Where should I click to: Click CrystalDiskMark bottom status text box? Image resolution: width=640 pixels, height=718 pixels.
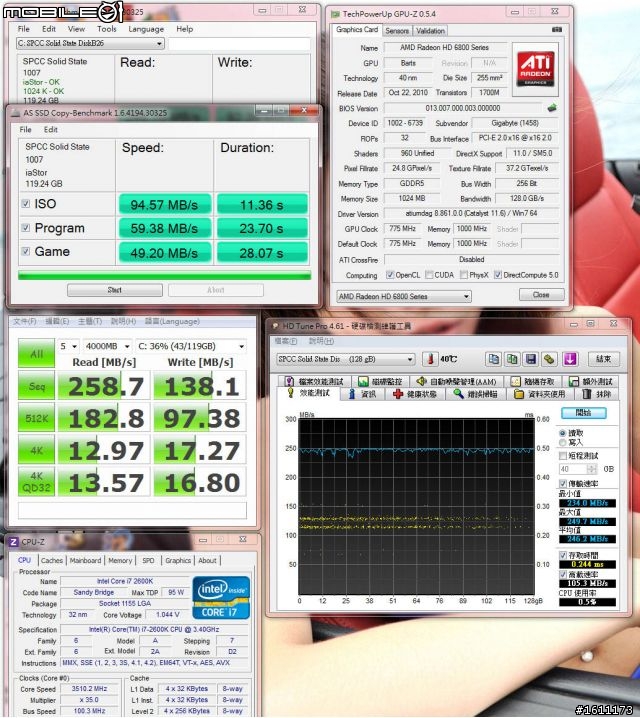click(x=132, y=510)
